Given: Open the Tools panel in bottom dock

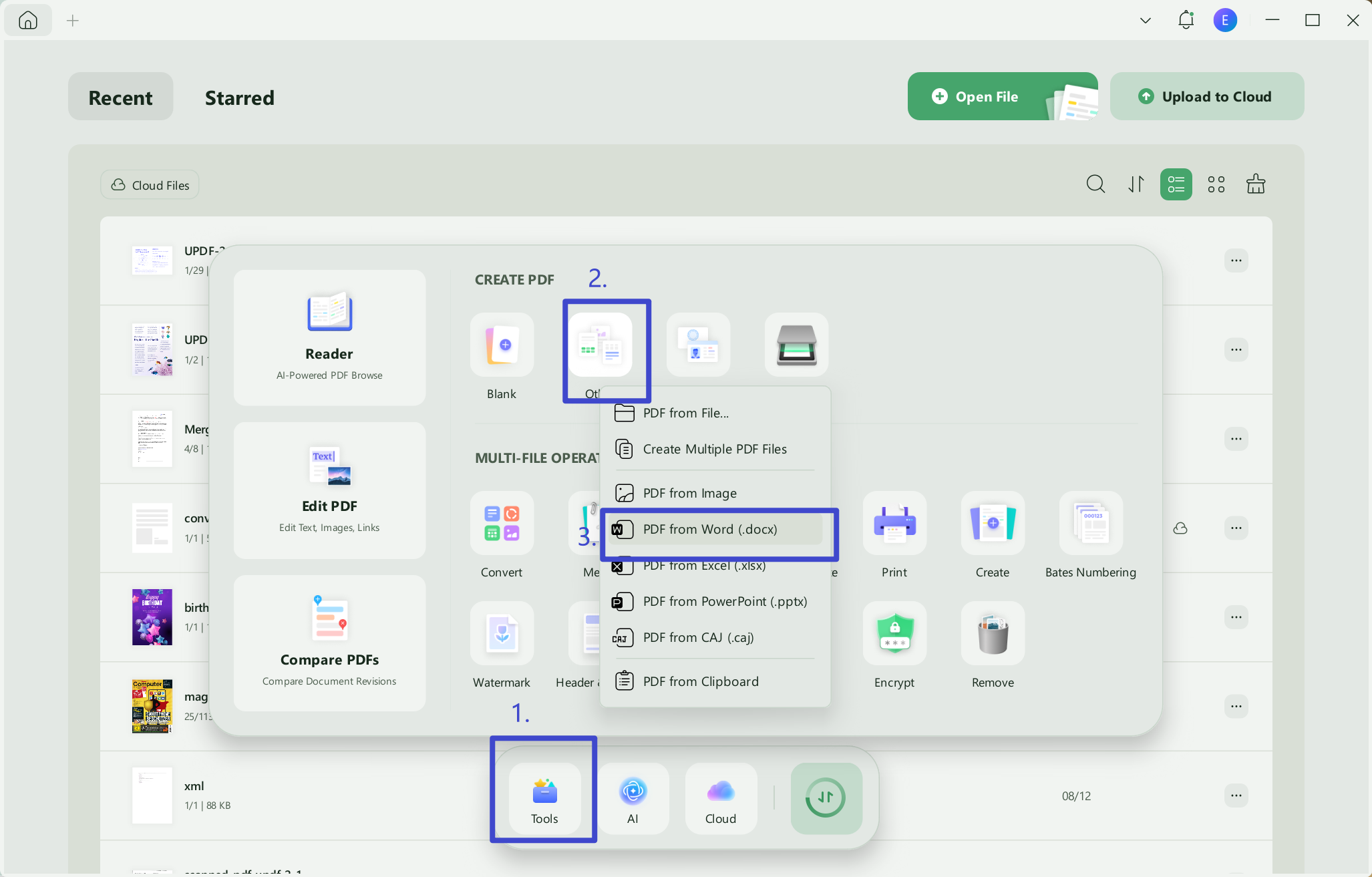Looking at the screenshot, I should coord(544,798).
